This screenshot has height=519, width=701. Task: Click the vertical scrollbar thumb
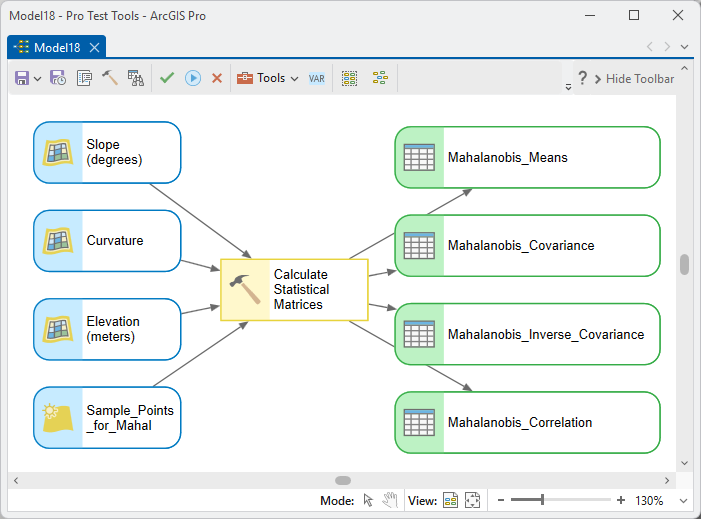(684, 265)
